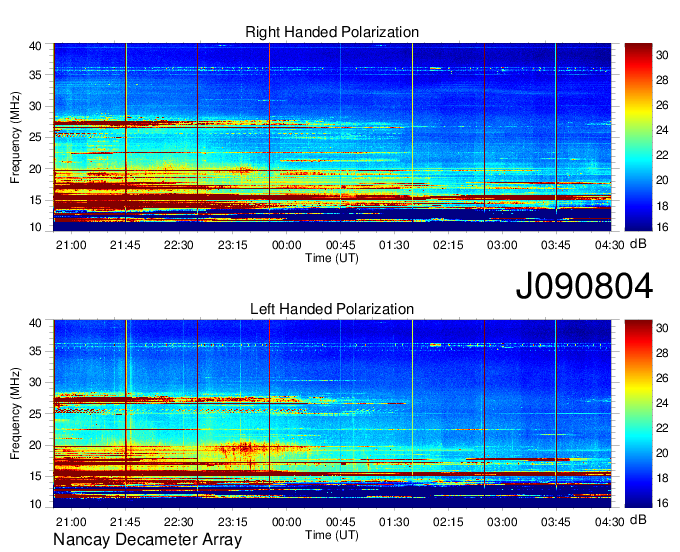Click the 'Left Handed Polarization' plot title
This screenshot has width=680, height=552.
(332, 309)
